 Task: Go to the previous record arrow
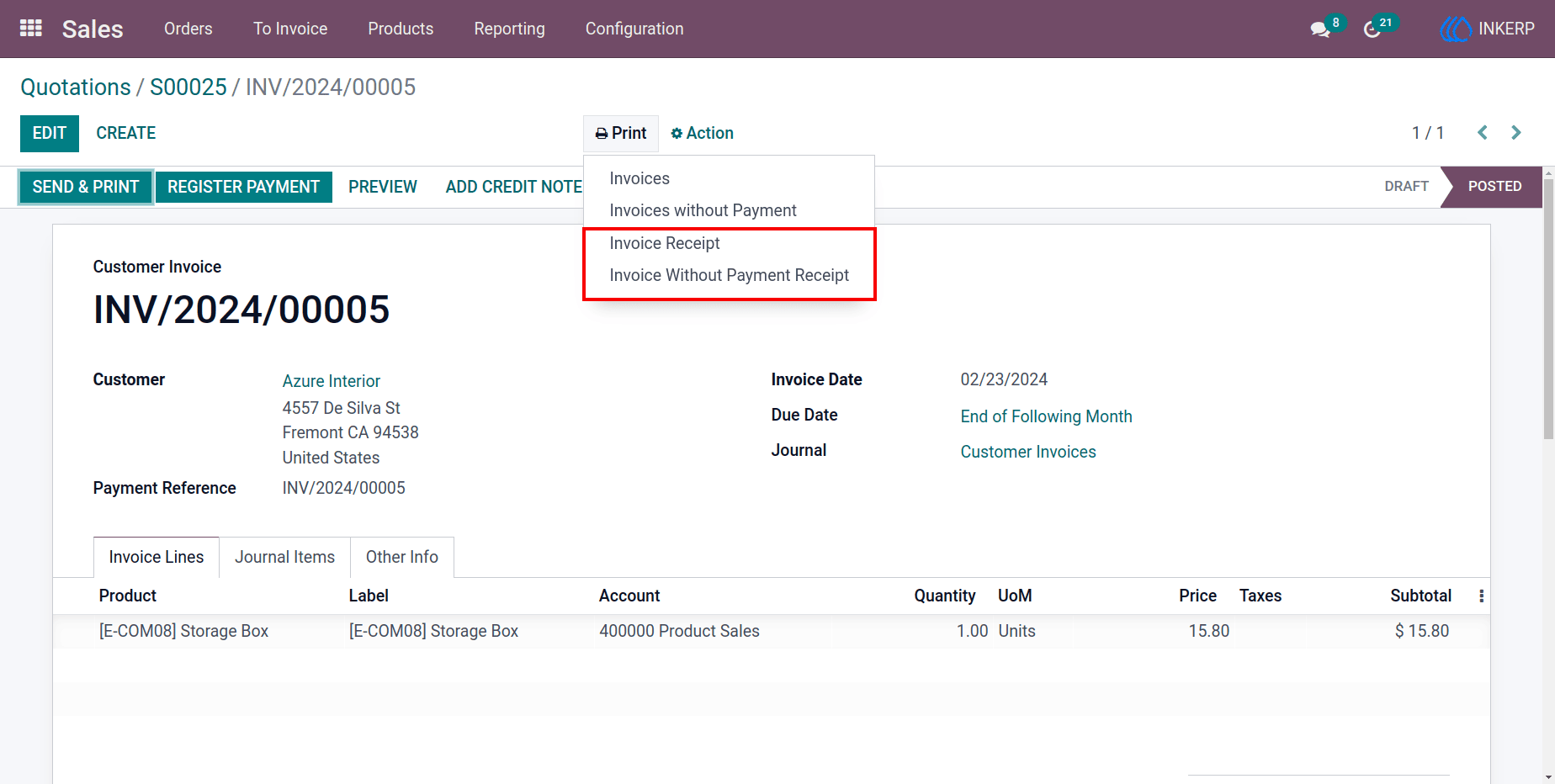tap(1483, 133)
